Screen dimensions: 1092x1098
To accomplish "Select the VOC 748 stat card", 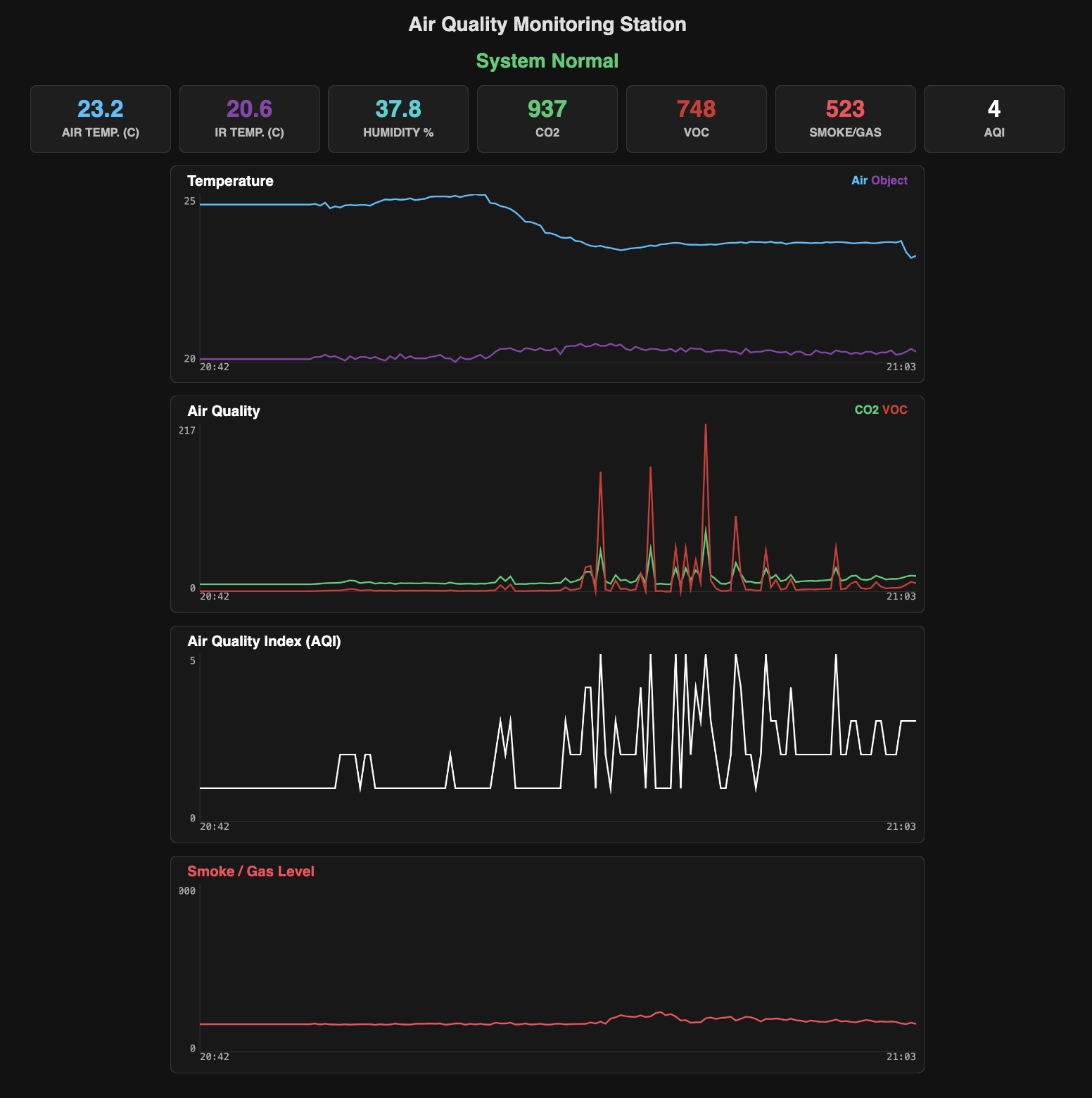I will point(696,119).
